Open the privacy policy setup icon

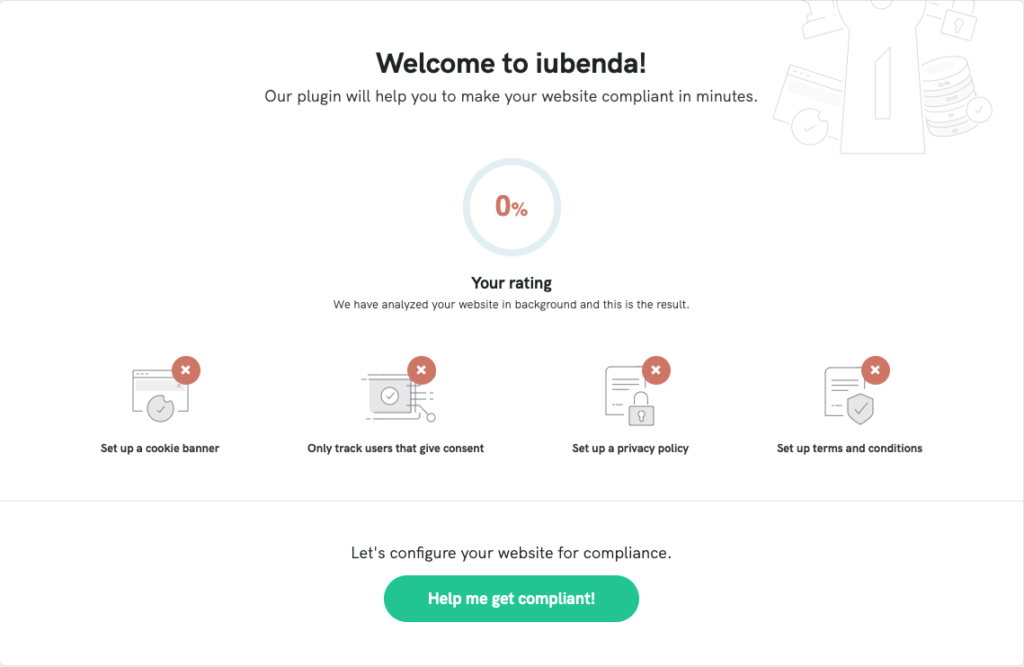(630, 393)
